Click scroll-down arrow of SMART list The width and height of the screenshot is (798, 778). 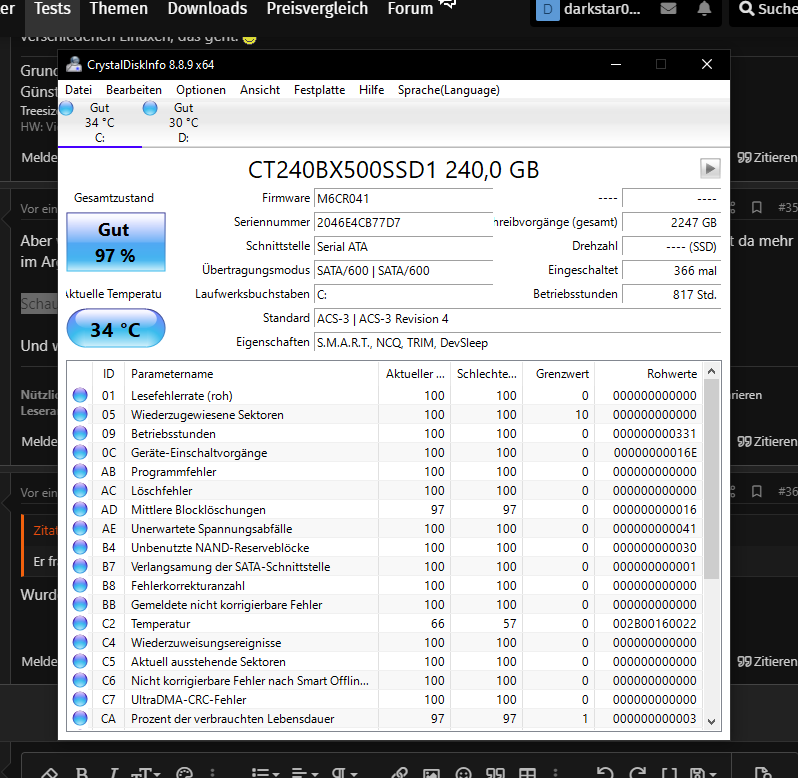[711, 722]
